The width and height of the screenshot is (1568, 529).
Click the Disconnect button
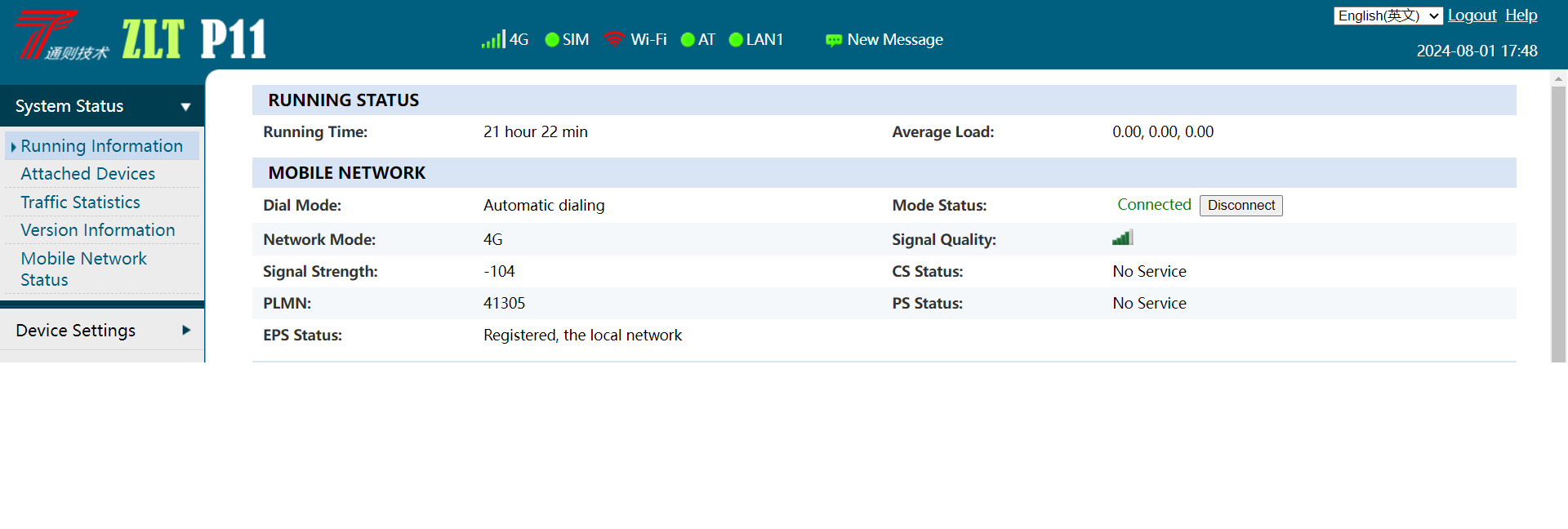pos(1241,206)
